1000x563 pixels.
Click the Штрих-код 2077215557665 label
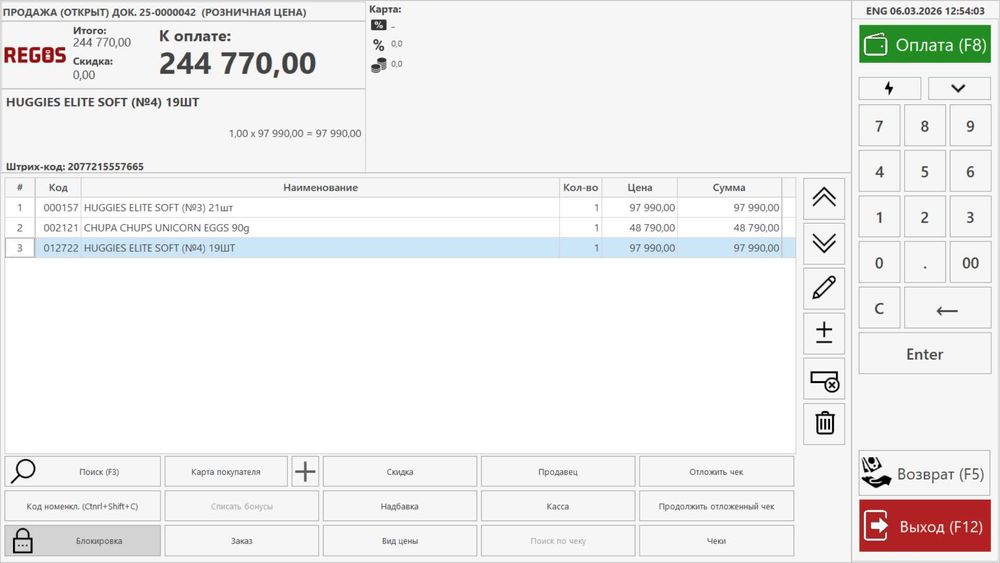pyautogui.click(x=75, y=166)
